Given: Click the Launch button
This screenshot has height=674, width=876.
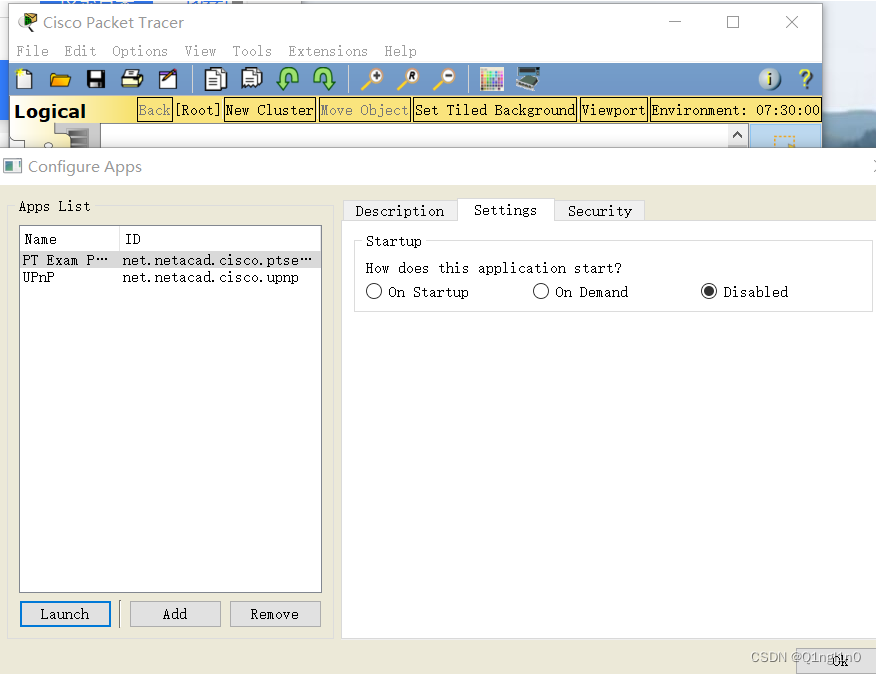Looking at the screenshot, I should (65, 614).
